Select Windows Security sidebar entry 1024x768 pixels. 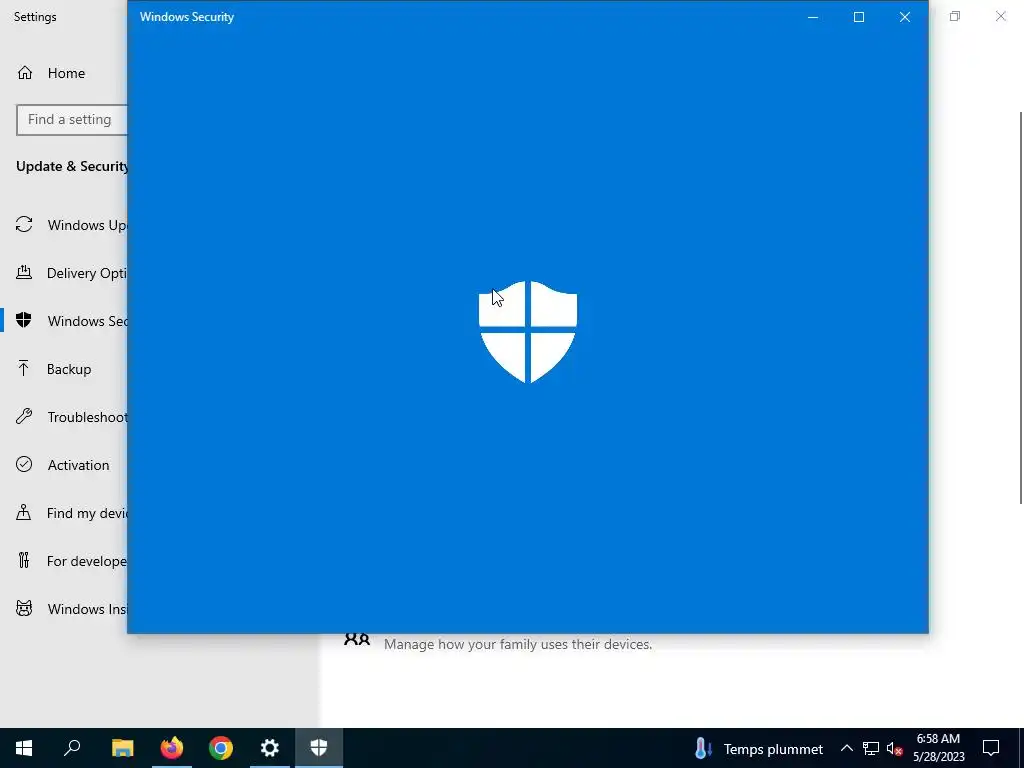pyautogui.click(x=63, y=321)
